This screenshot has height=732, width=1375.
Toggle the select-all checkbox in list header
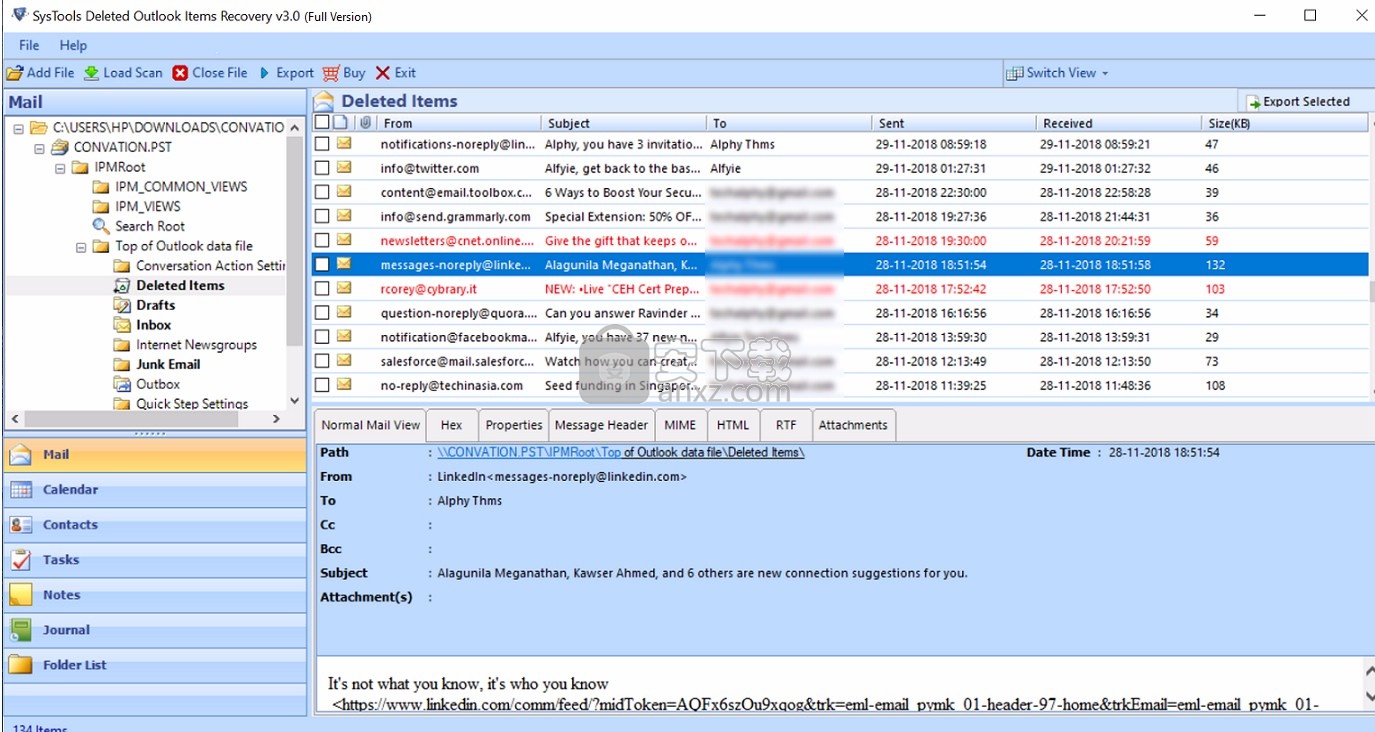pos(322,123)
